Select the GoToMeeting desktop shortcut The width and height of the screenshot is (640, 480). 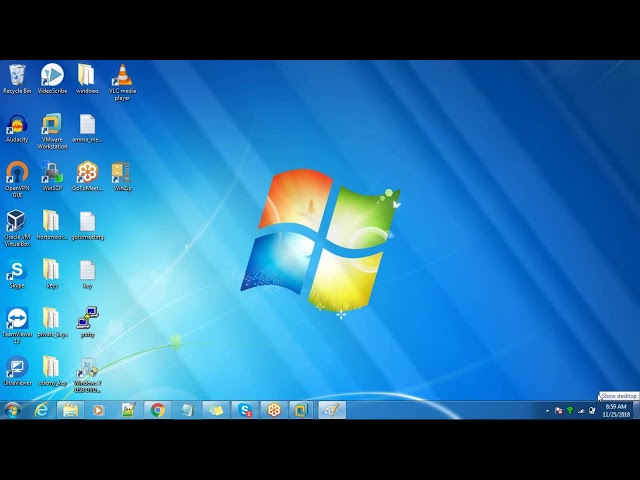(x=87, y=176)
